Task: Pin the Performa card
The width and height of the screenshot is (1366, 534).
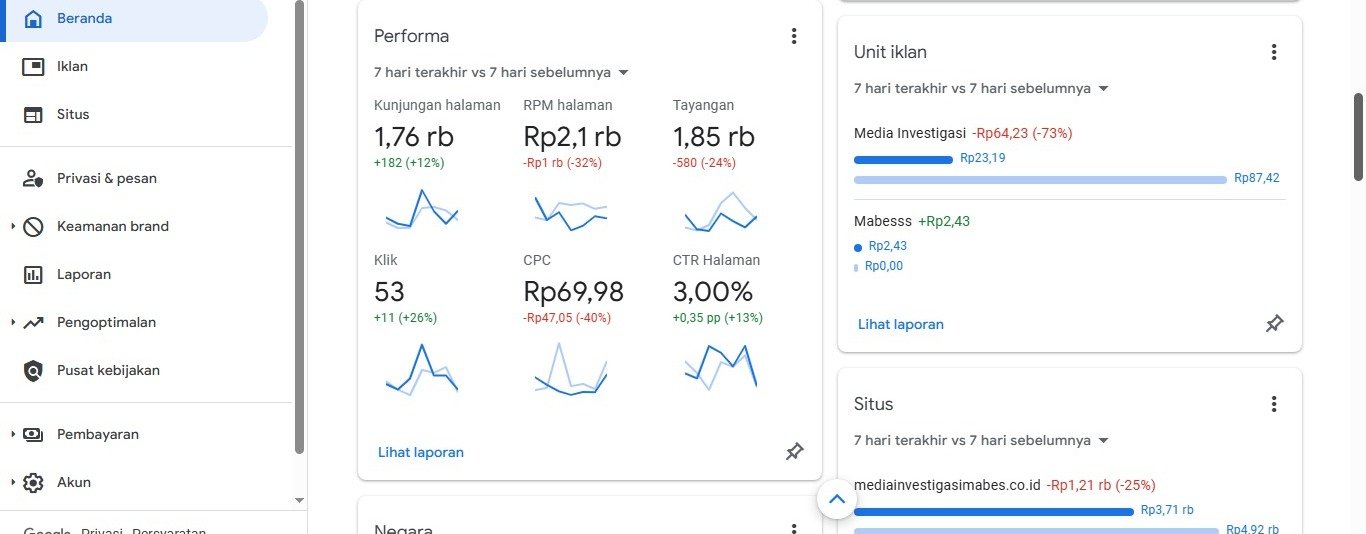Action: tap(794, 452)
